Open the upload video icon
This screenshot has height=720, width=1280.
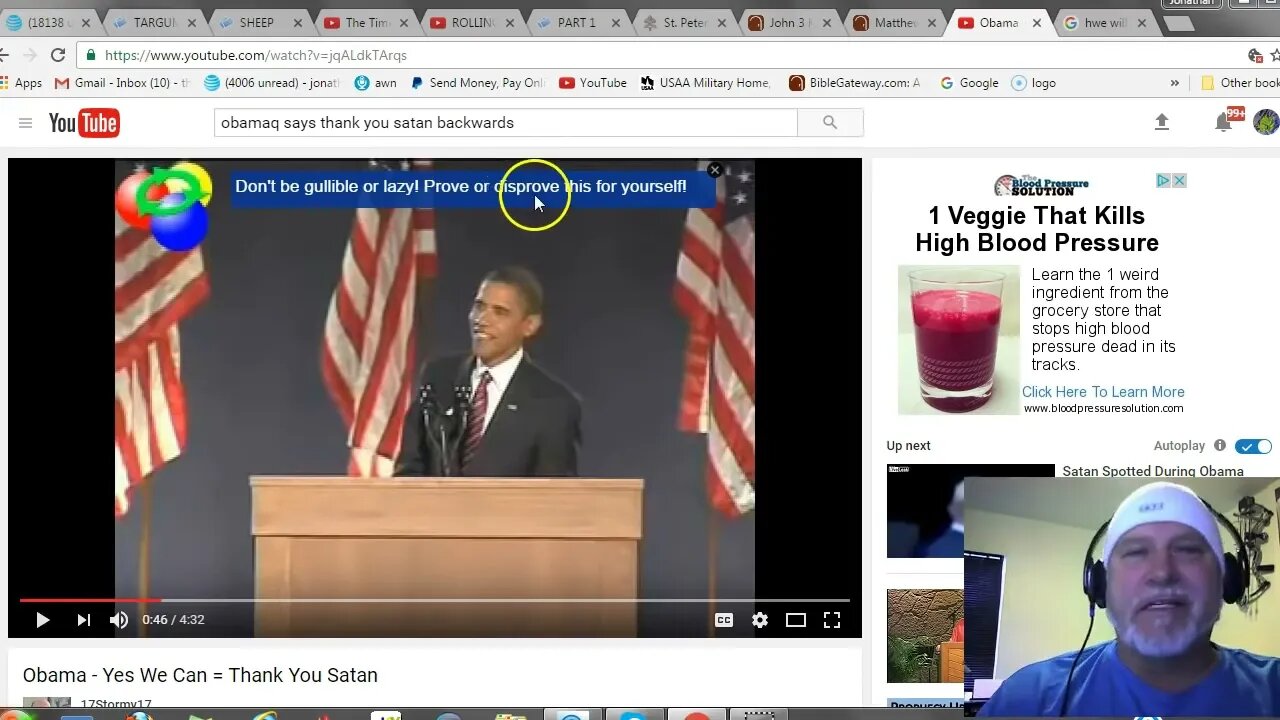(x=1162, y=122)
